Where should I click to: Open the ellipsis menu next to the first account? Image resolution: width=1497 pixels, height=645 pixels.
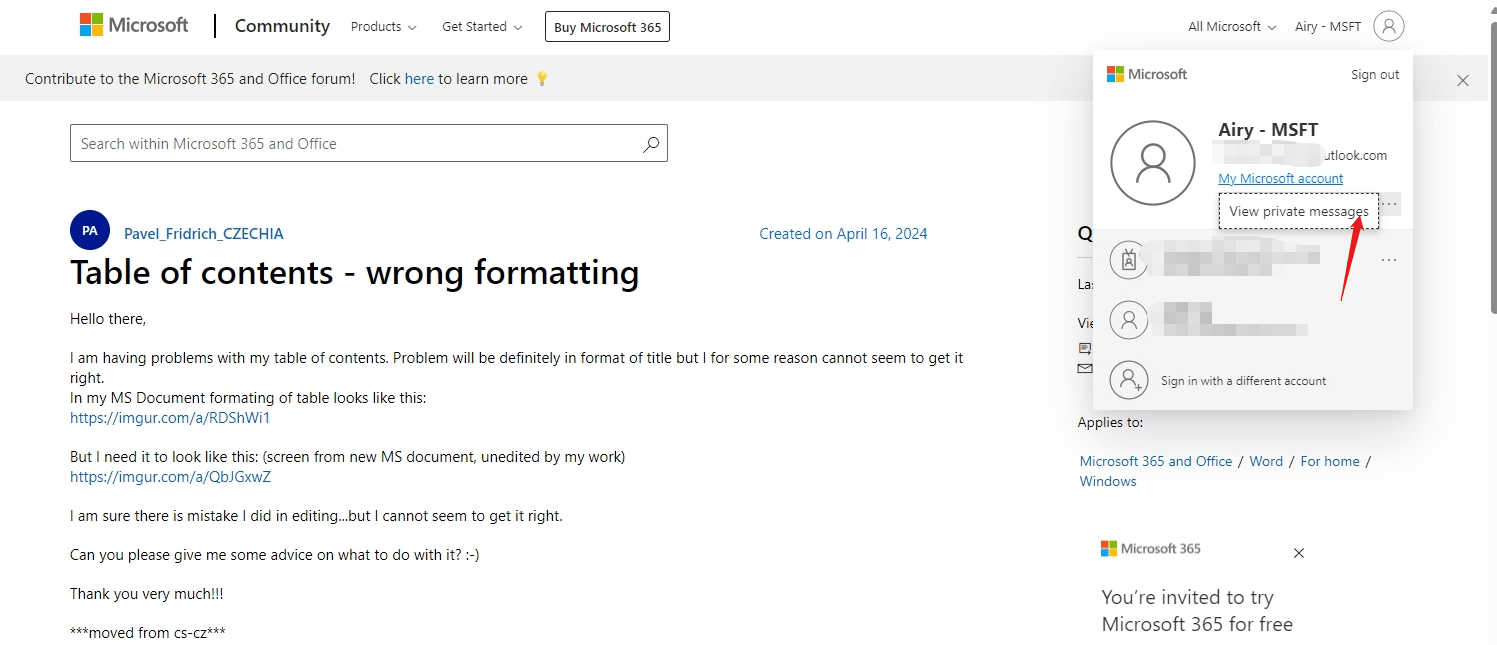point(1388,259)
